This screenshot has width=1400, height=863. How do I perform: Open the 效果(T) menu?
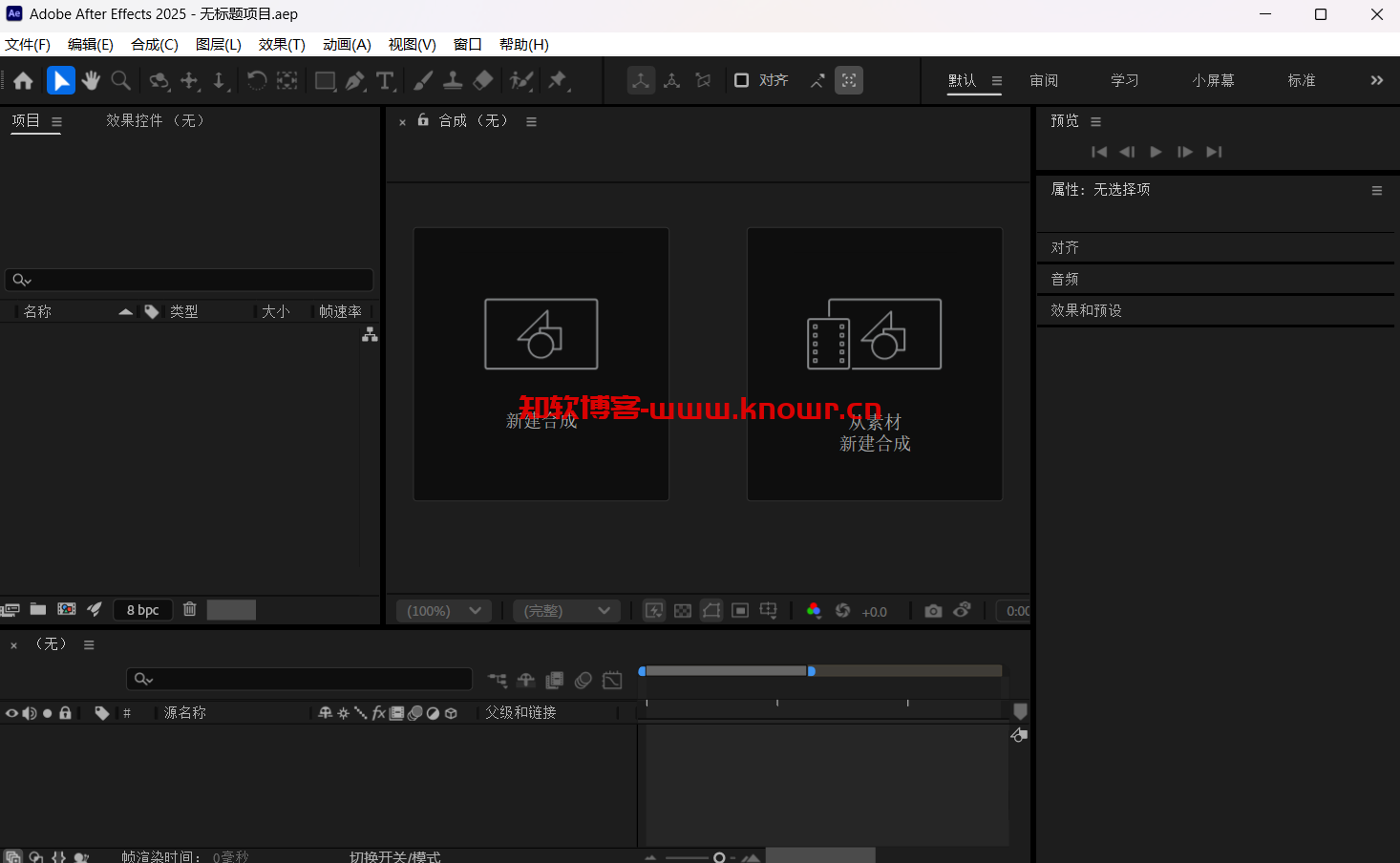(282, 45)
